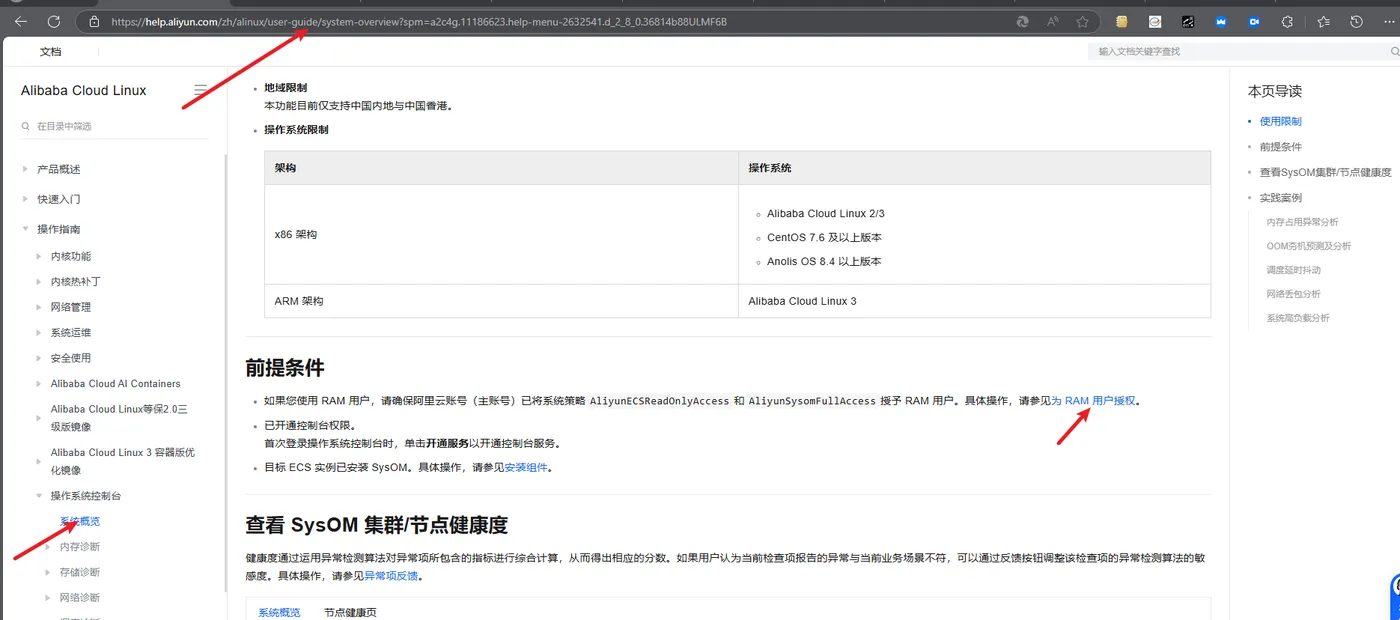Screen dimensions: 1400x620
Task: Expand the 快速入门 tree arrow
Action: pos(26,199)
